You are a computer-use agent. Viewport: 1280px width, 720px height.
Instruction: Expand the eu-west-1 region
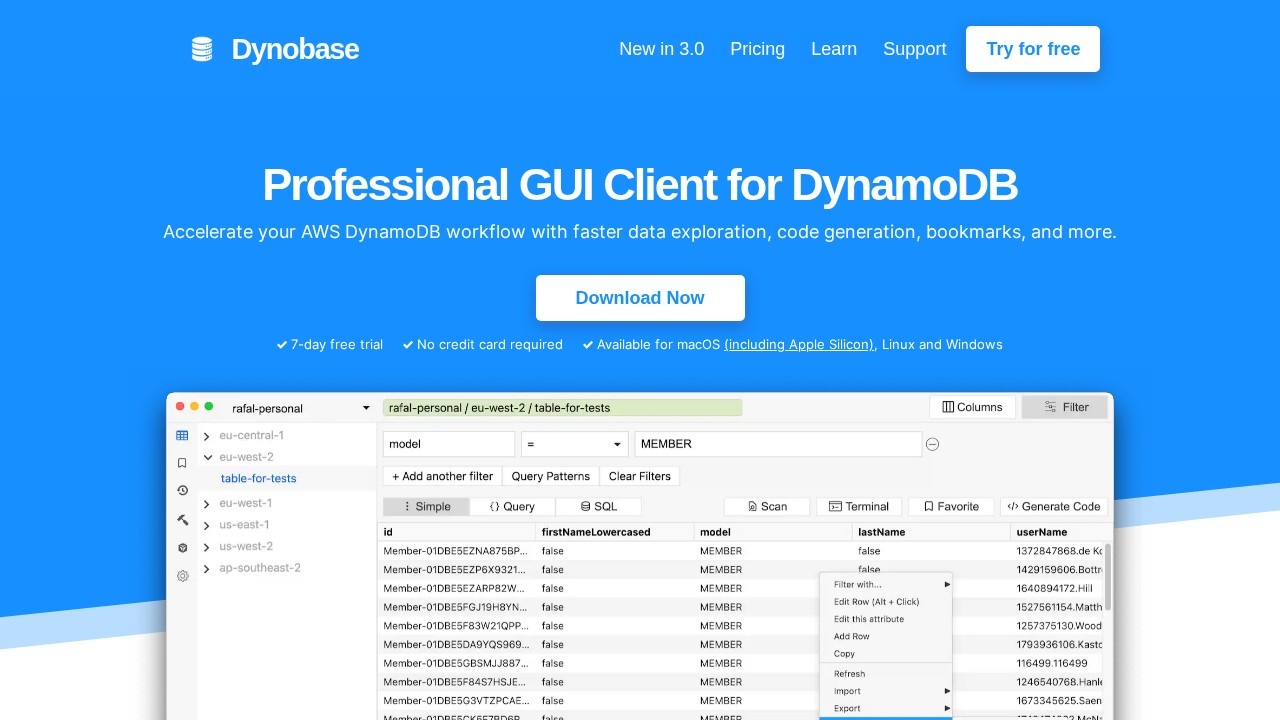[206, 503]
